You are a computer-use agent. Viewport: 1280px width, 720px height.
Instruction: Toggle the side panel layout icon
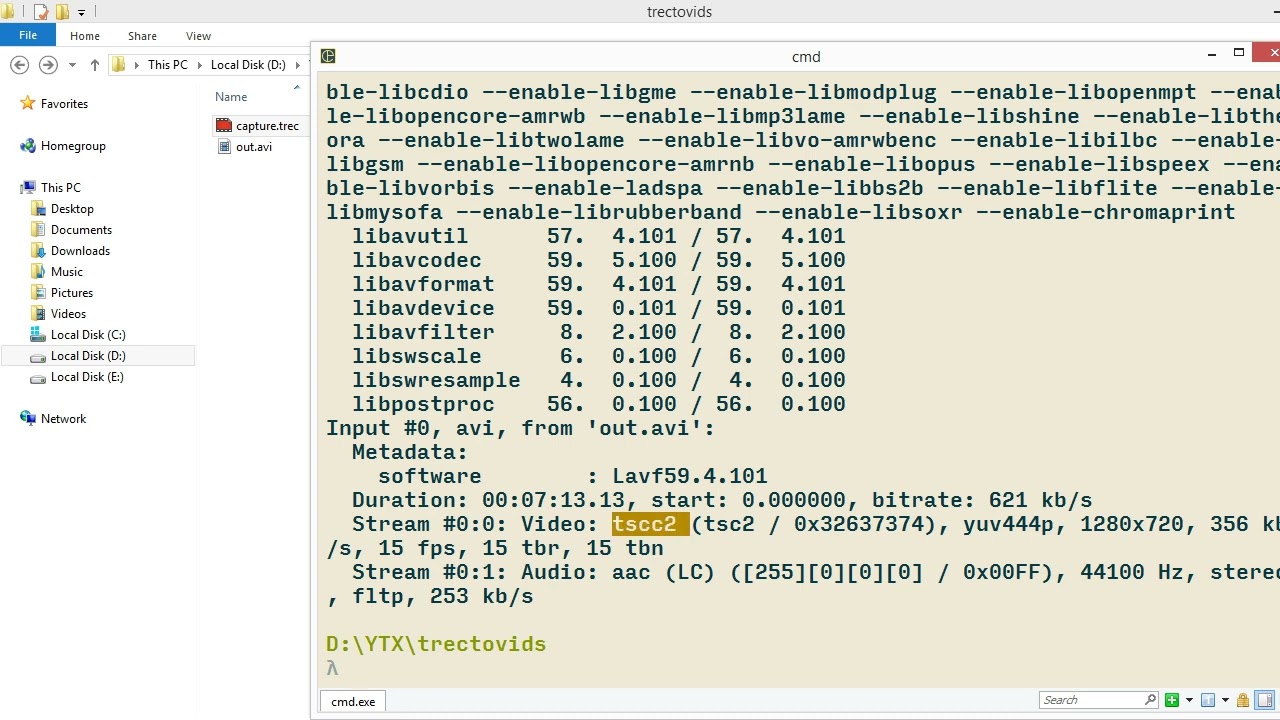click(1265, 700)
